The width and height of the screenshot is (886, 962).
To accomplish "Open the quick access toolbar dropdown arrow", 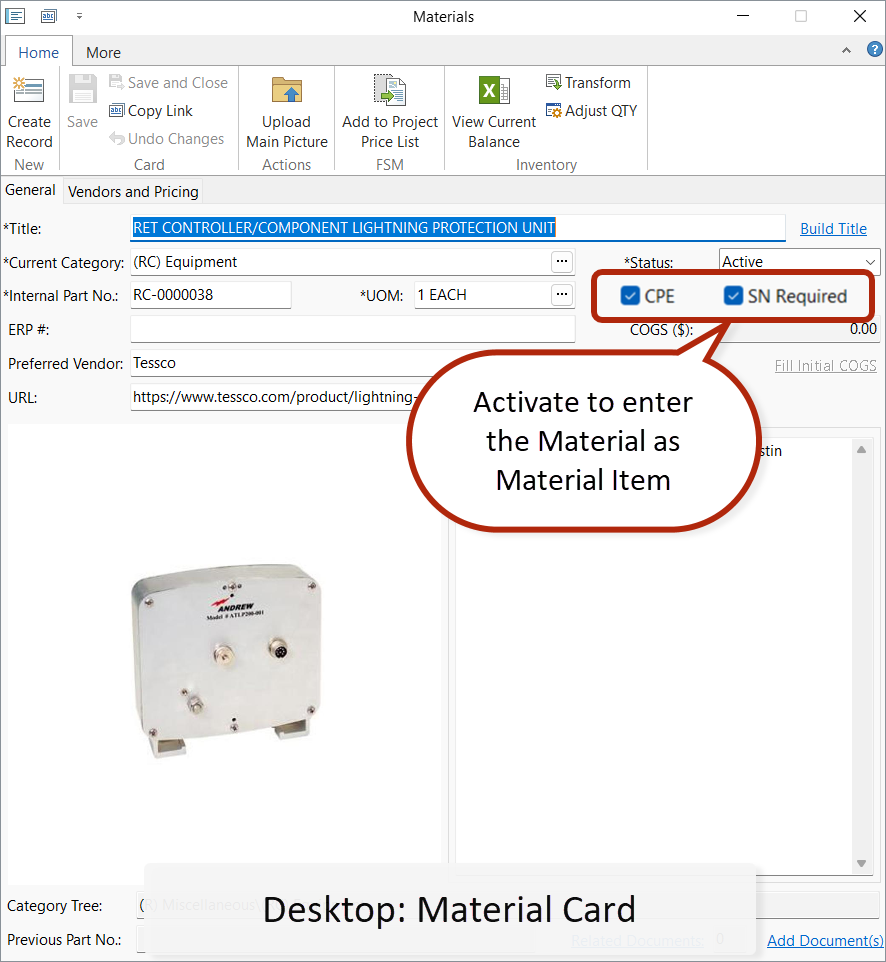I will (x=79, y=17).
